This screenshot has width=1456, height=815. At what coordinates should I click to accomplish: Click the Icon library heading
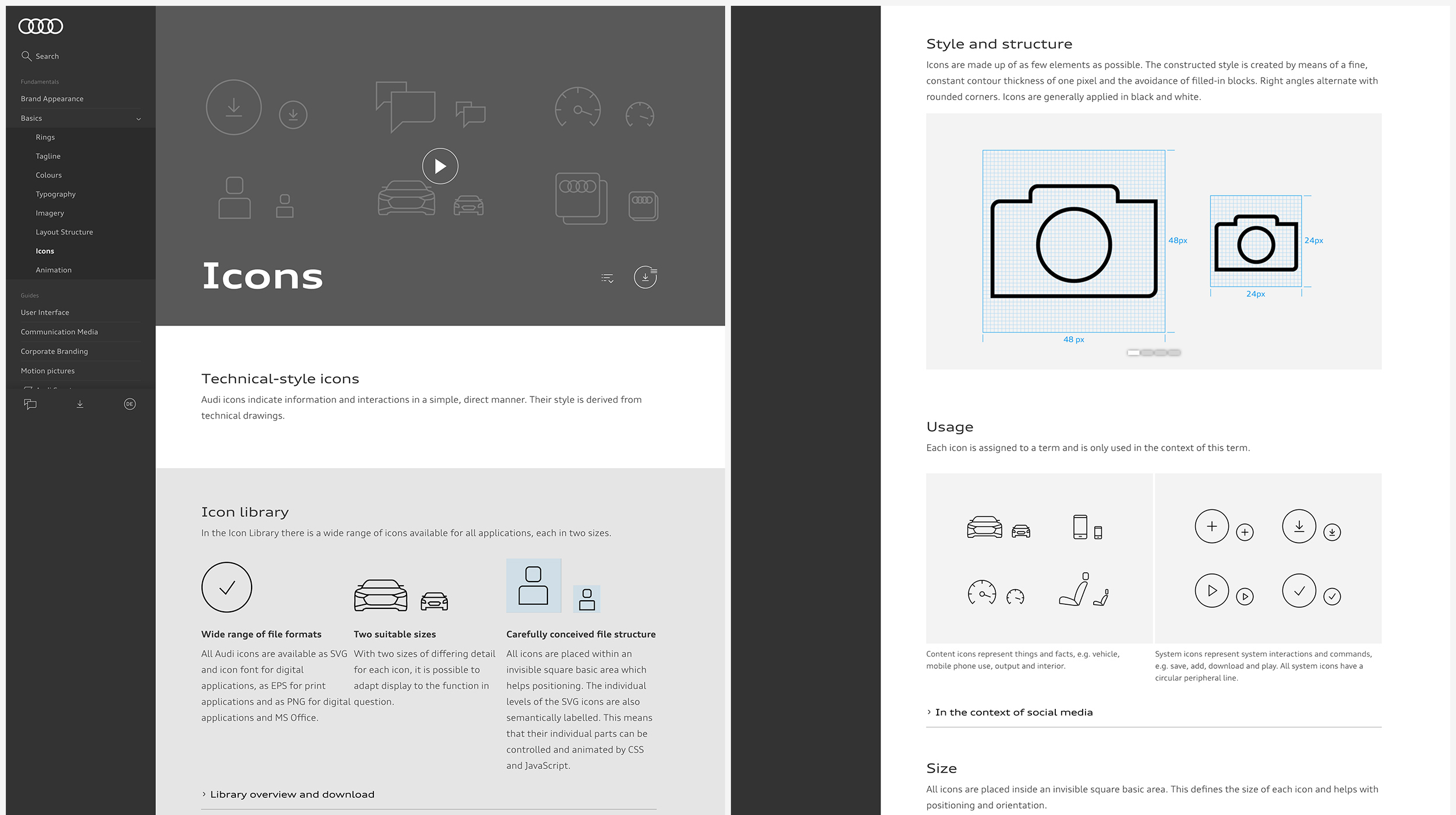click(x=245, y=512)
